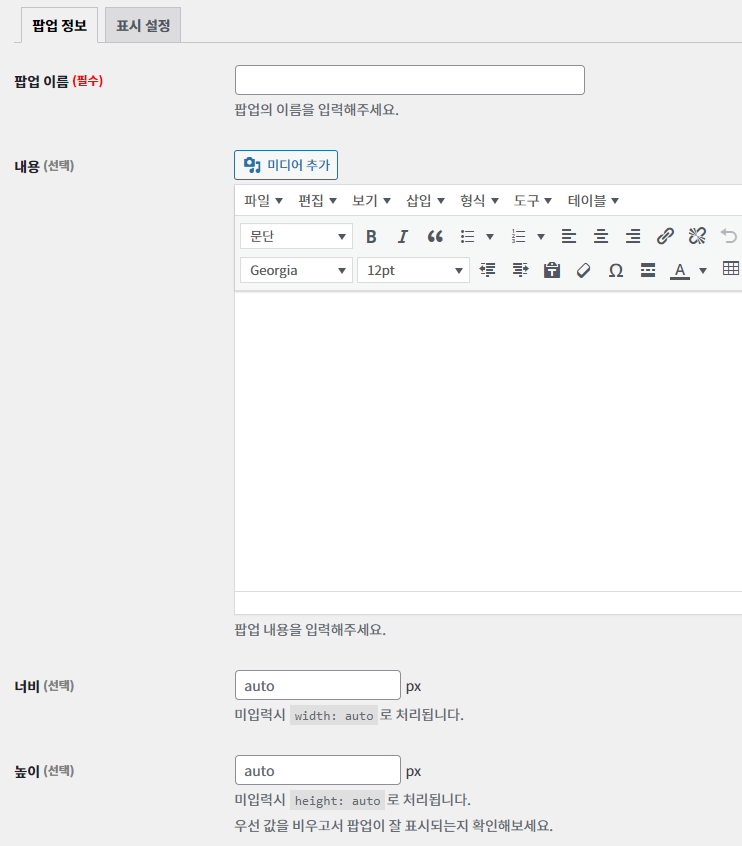Click the '팝업 내용을 입력해주세요.' hint text
Screen dimensions: 742x846
point(310,630)
